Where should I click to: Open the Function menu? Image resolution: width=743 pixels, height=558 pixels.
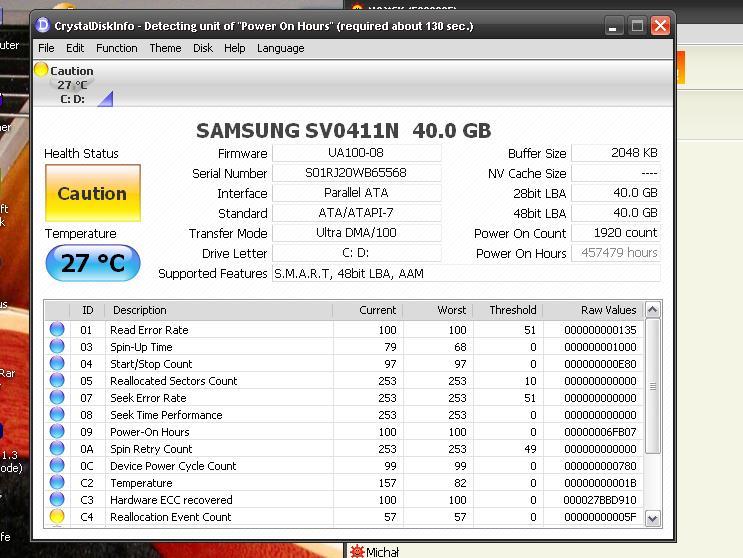pyautogui.click(x=117, y=48)
